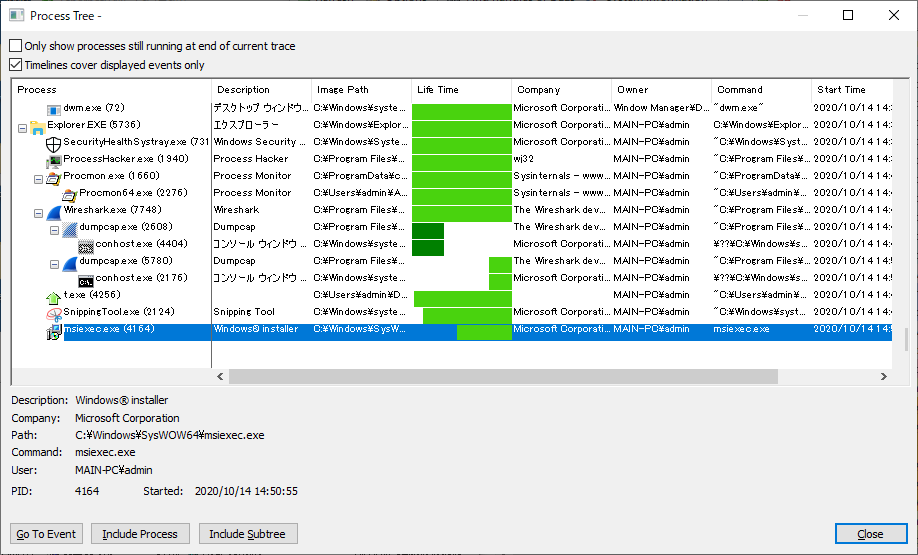
Task: Click the Description column header
Action: click(x=261, y=90)
